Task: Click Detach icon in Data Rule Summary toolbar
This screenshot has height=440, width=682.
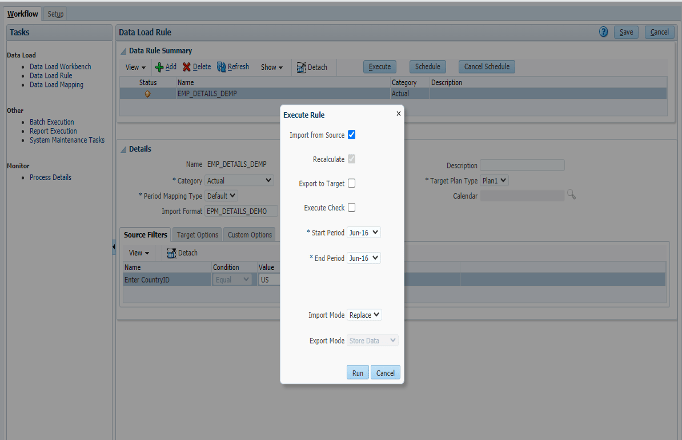Action: pyautogui.click(x=301, y=67)
